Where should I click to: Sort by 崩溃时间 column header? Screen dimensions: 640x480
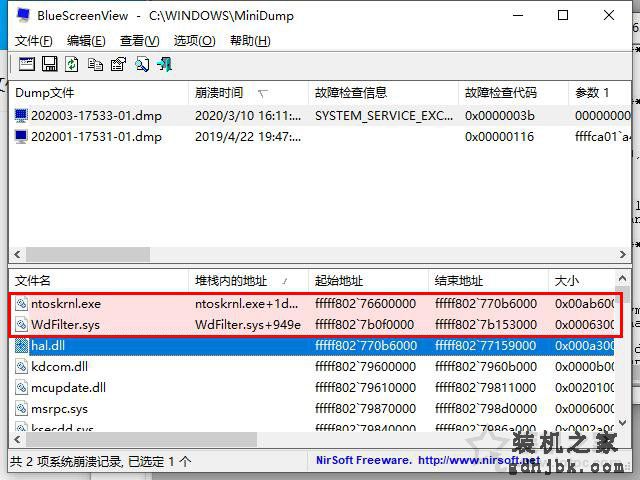(249, 93)
